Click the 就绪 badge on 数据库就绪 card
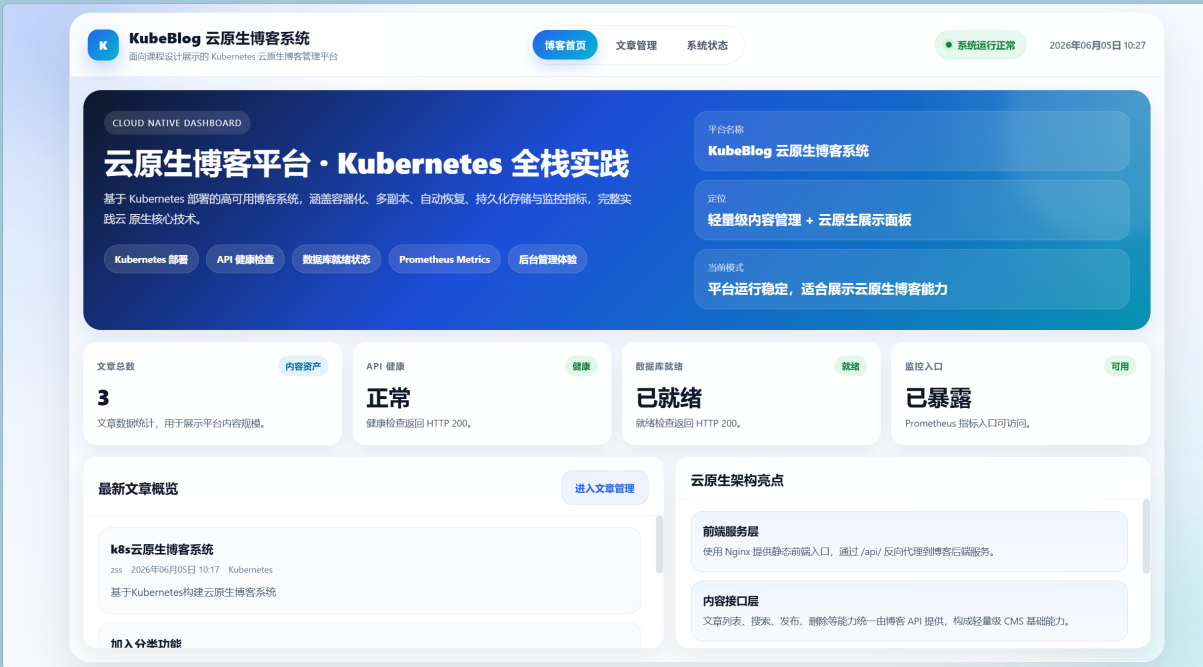This screenshot has width=1203, height=667. (850, 366)
